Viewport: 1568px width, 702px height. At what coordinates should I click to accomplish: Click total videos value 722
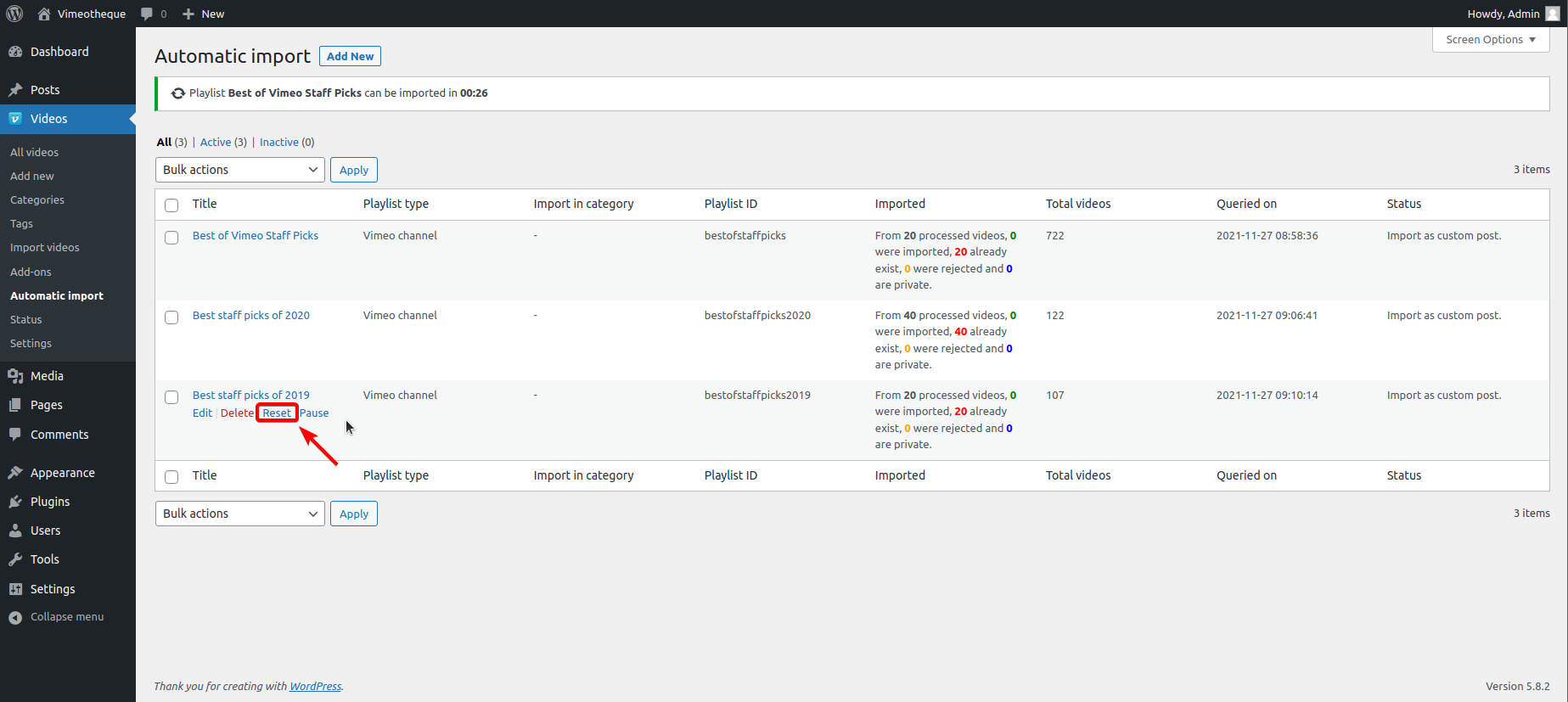[x=1054, y=235]
